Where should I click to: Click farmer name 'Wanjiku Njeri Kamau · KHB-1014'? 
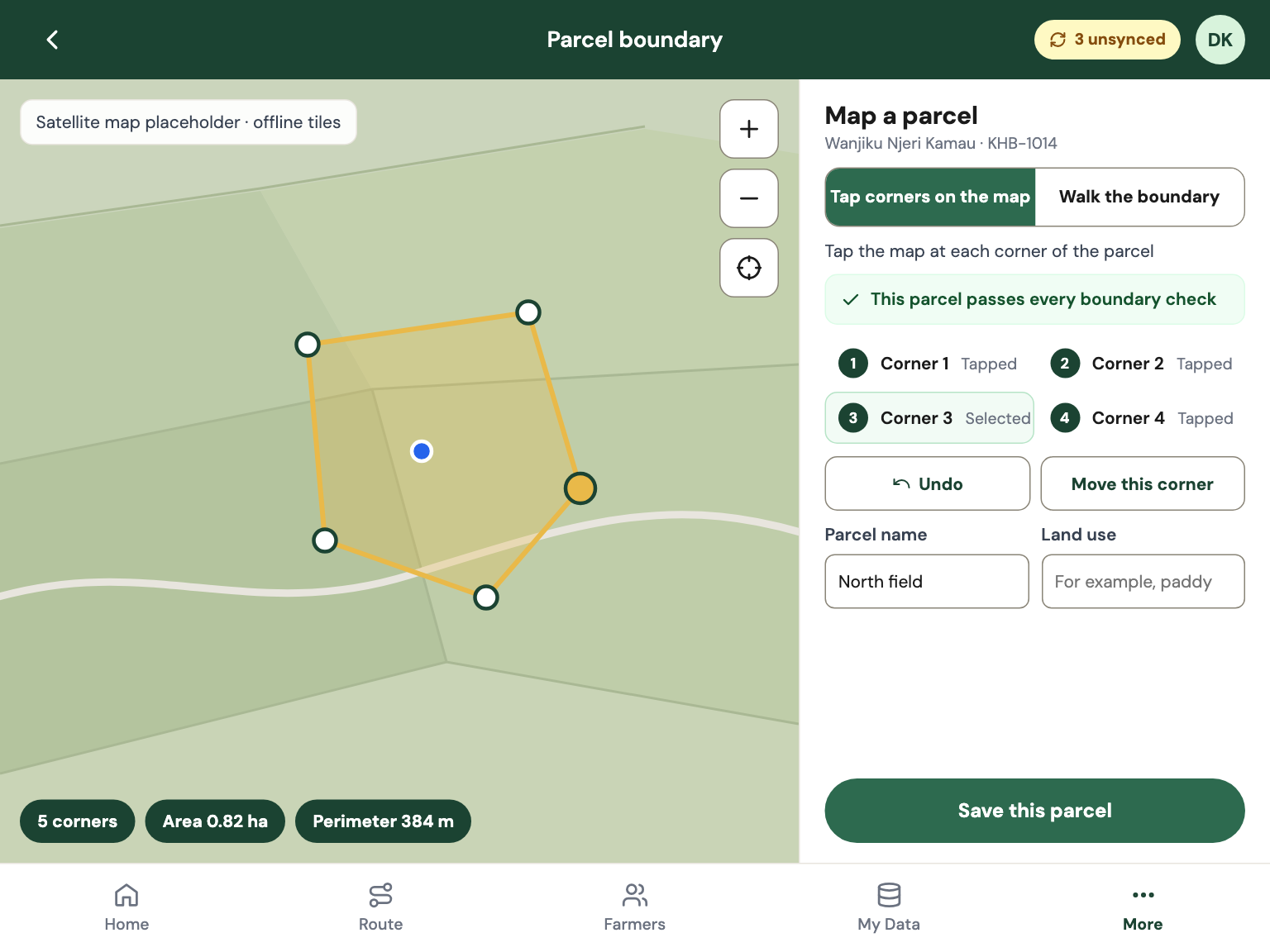click(941, 143)
